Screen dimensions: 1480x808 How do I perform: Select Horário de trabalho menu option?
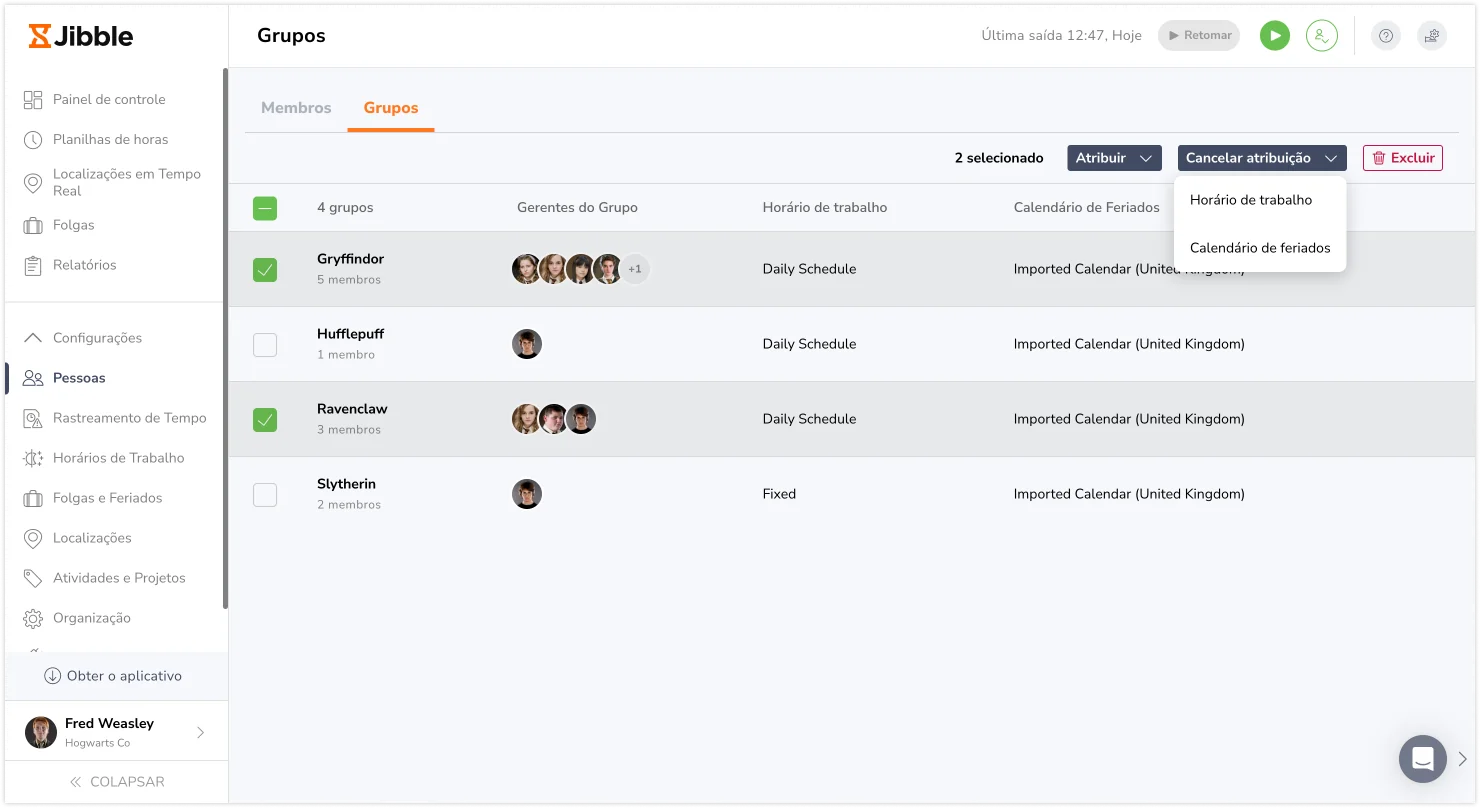(1260, 200)
